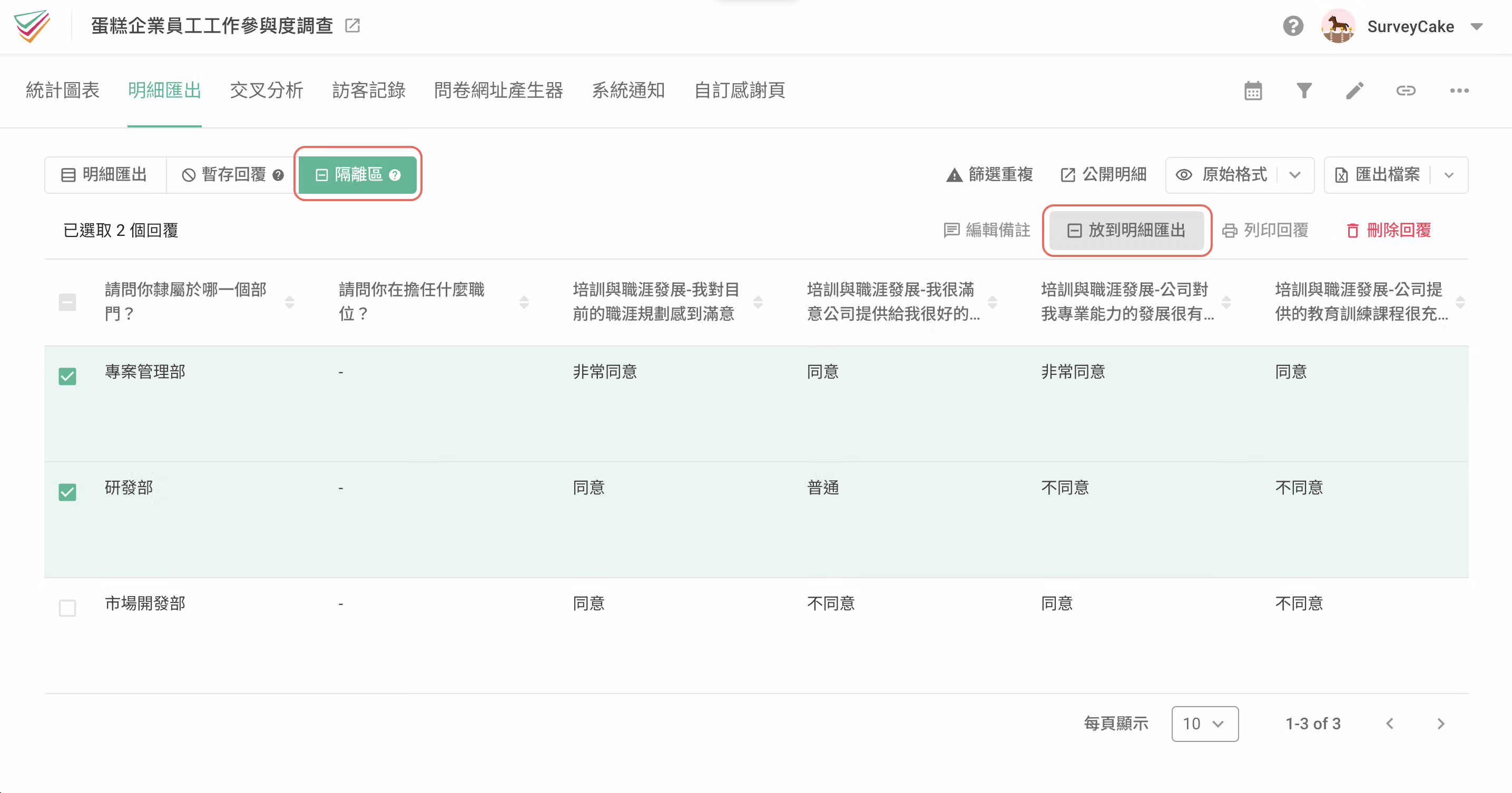1512x793 pixels.
Task: Sort by 我很滿意公司提供給我很好的 column
Action: (x=992, y=302)
